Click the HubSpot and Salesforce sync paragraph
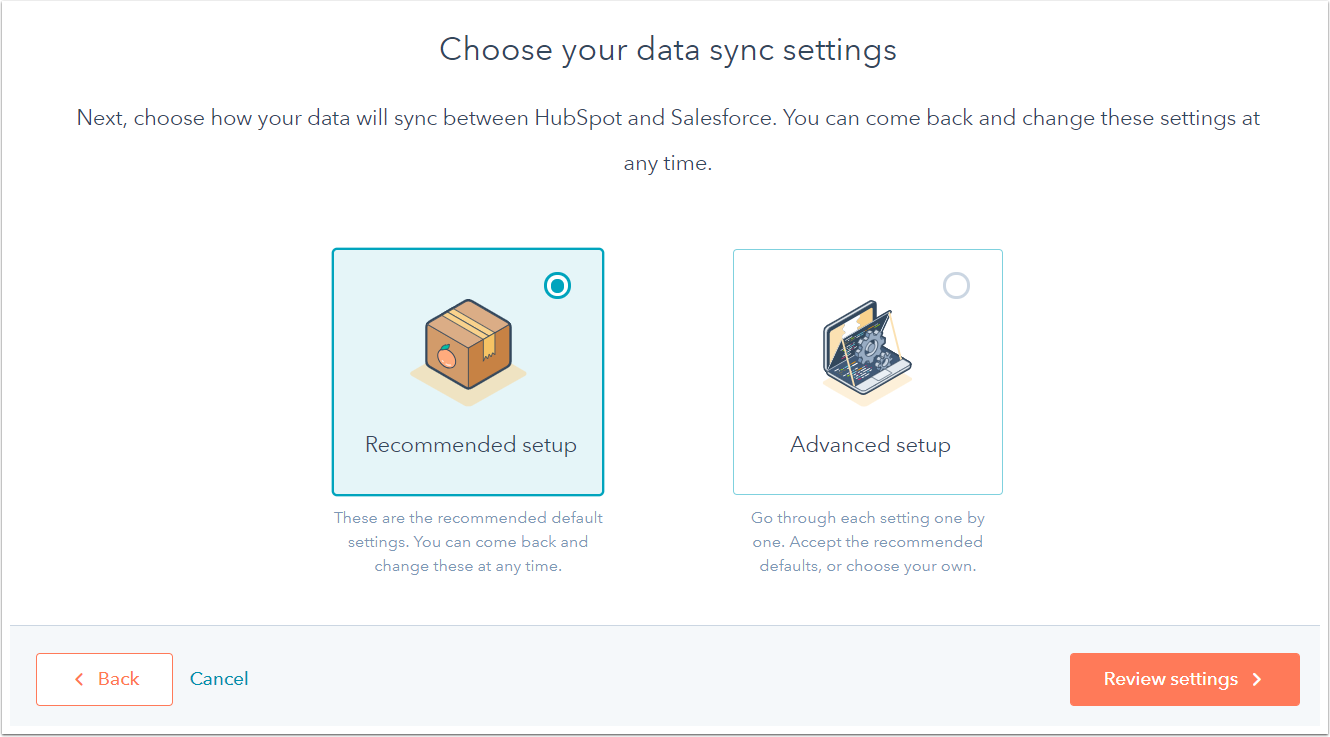1330x737 pixels. 667,118
